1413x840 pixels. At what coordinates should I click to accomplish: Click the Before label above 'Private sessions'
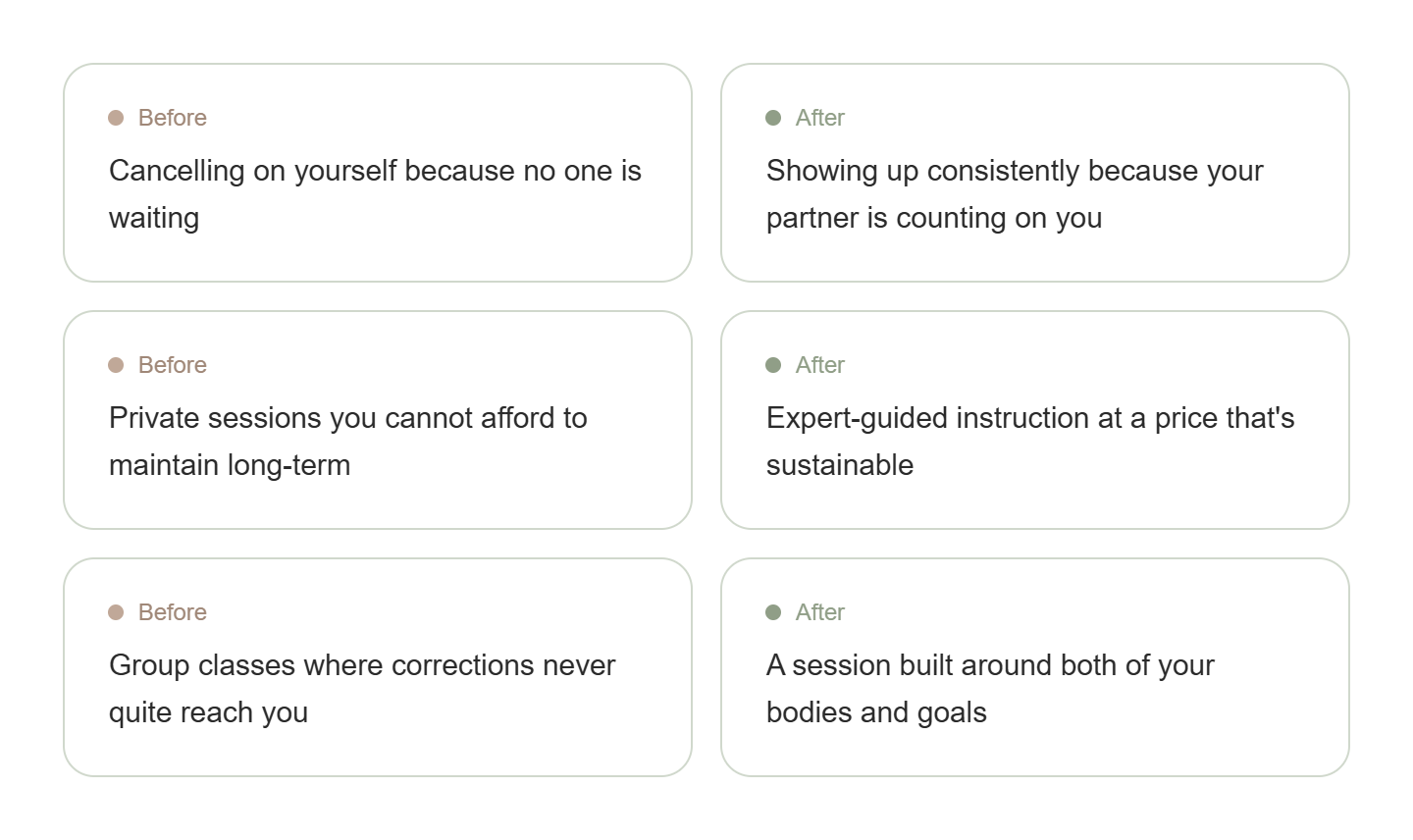coord(173,365)
